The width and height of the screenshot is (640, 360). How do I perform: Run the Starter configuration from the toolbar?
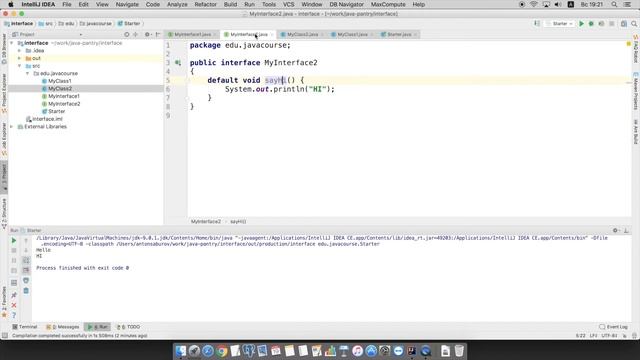point(581,24)
